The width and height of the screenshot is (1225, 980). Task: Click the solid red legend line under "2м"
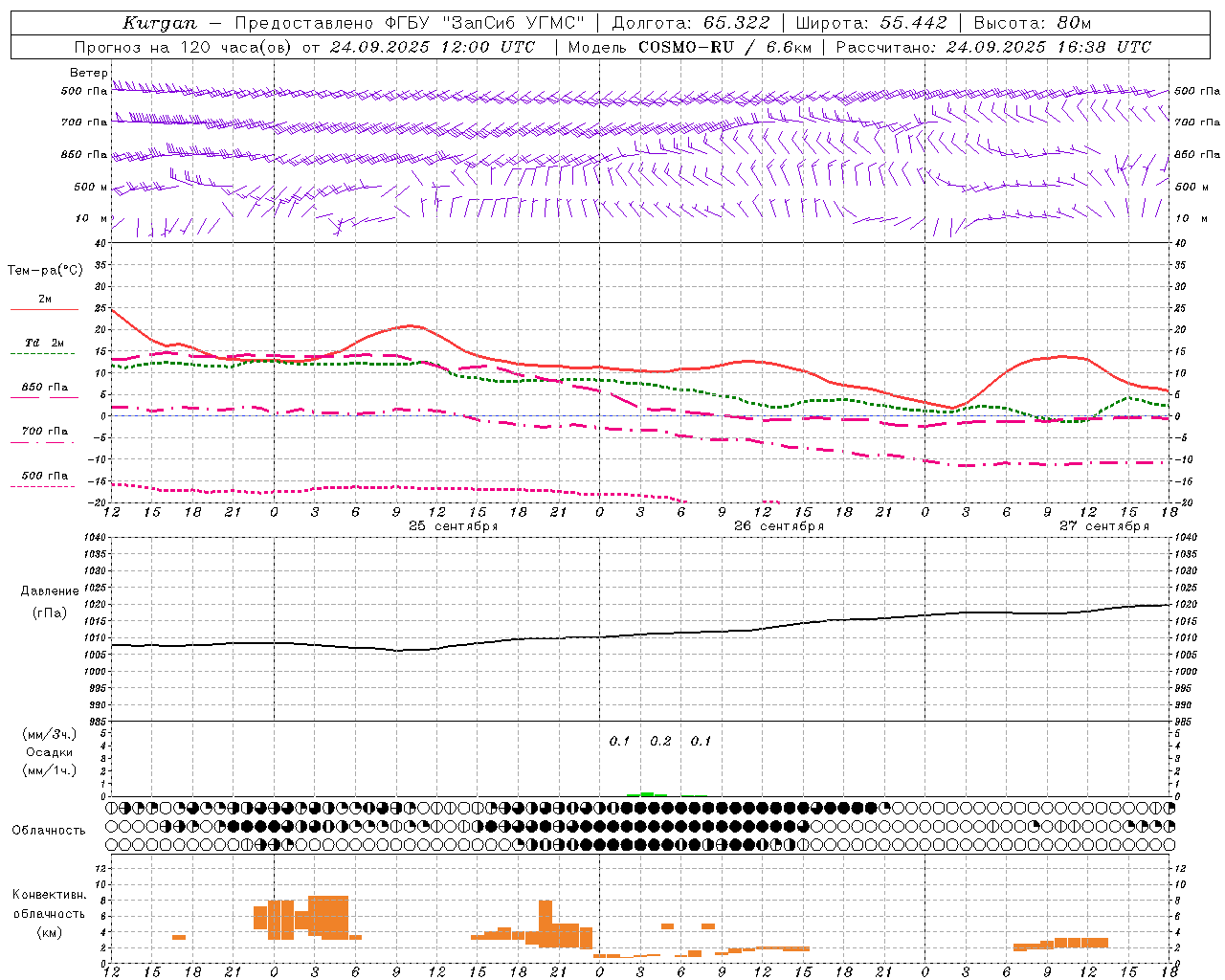(44, 309)
